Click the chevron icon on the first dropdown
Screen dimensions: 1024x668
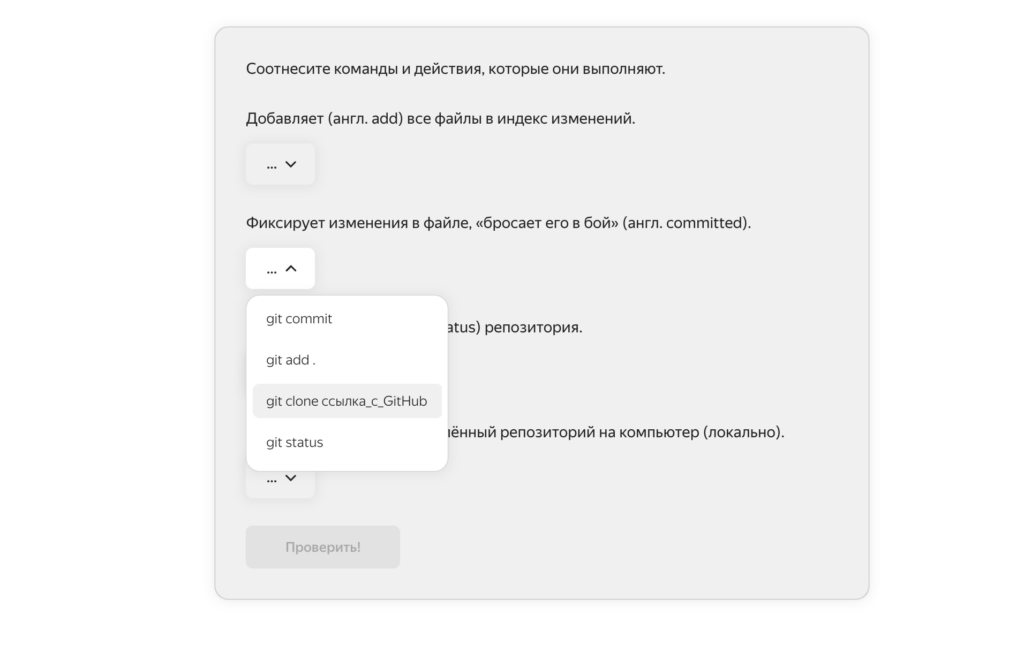(x=292, y=163)
